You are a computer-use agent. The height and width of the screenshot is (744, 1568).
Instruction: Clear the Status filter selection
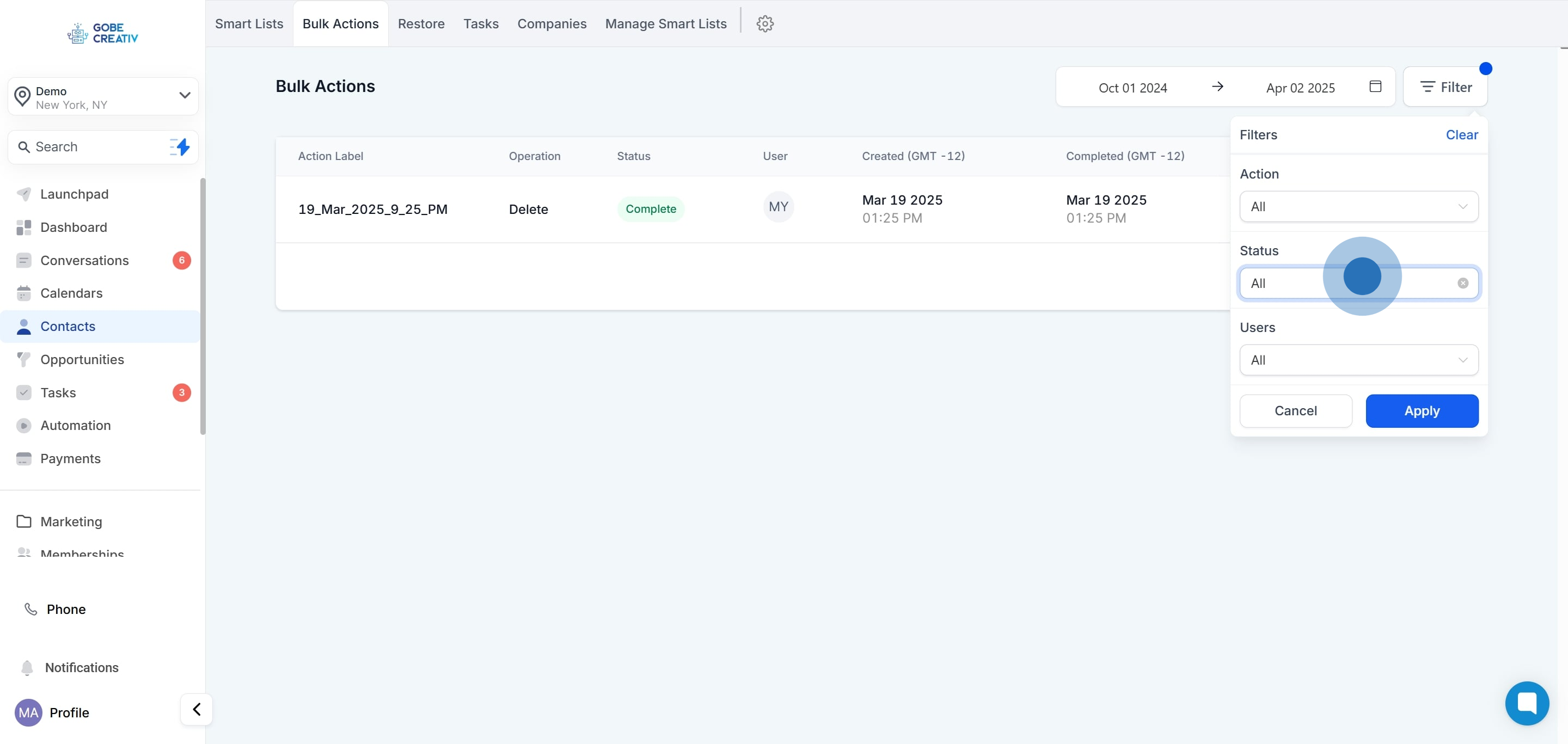tap(1462, 283)
